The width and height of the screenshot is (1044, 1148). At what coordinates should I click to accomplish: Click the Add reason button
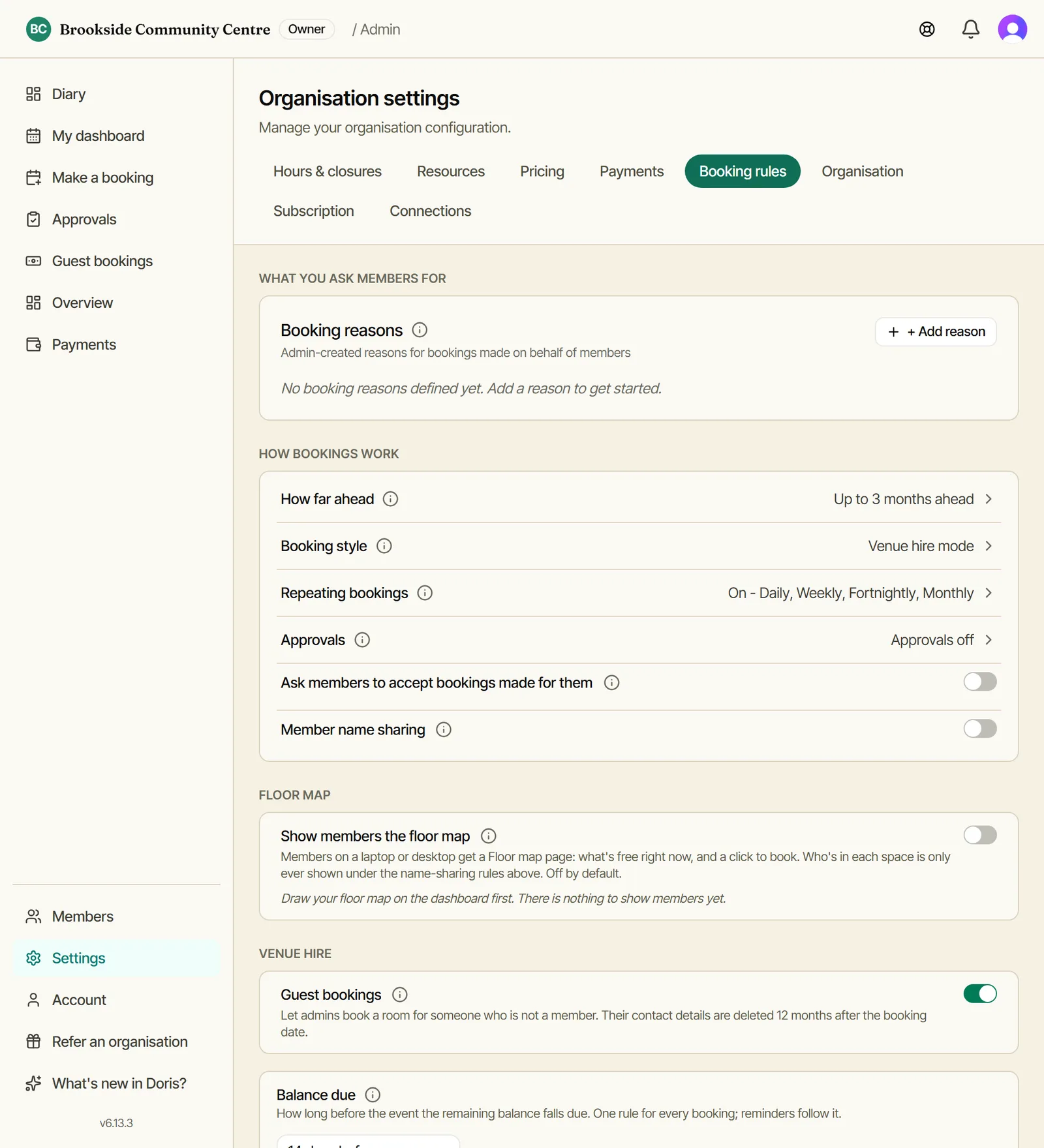(x=936, y=332)
